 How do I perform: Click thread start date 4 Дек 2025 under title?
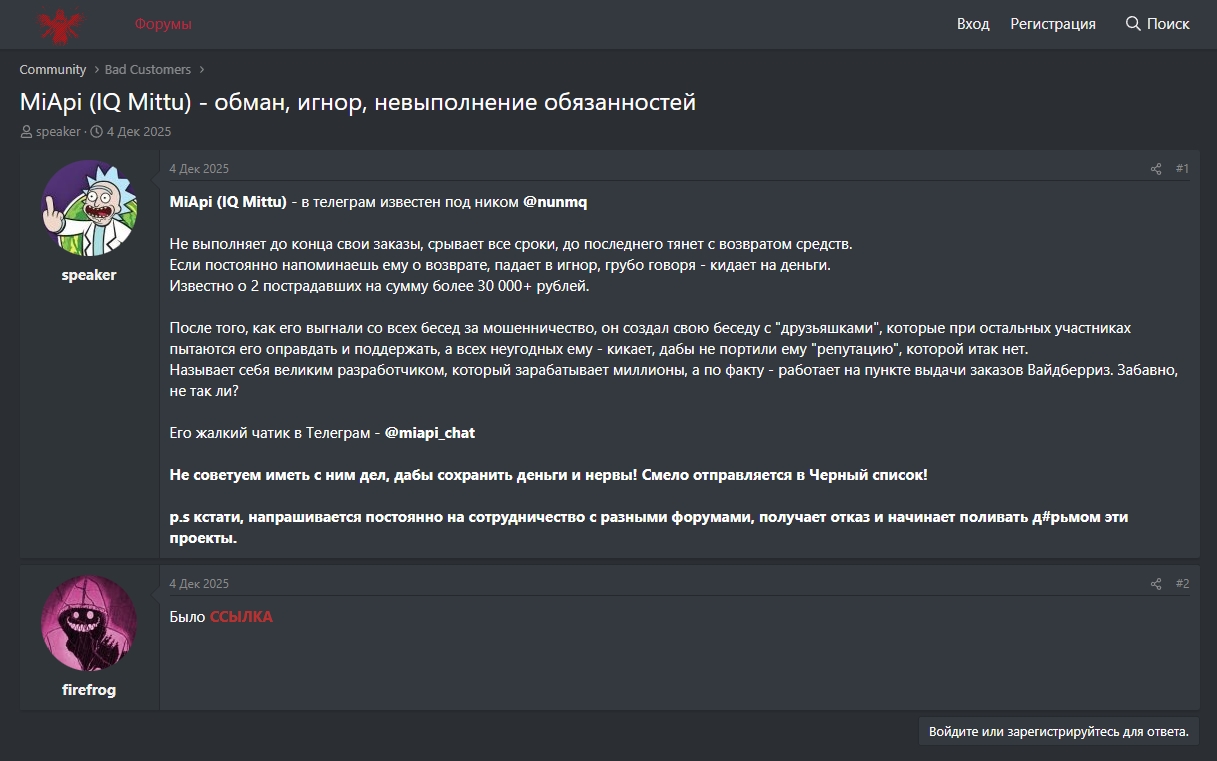point(139,132)
